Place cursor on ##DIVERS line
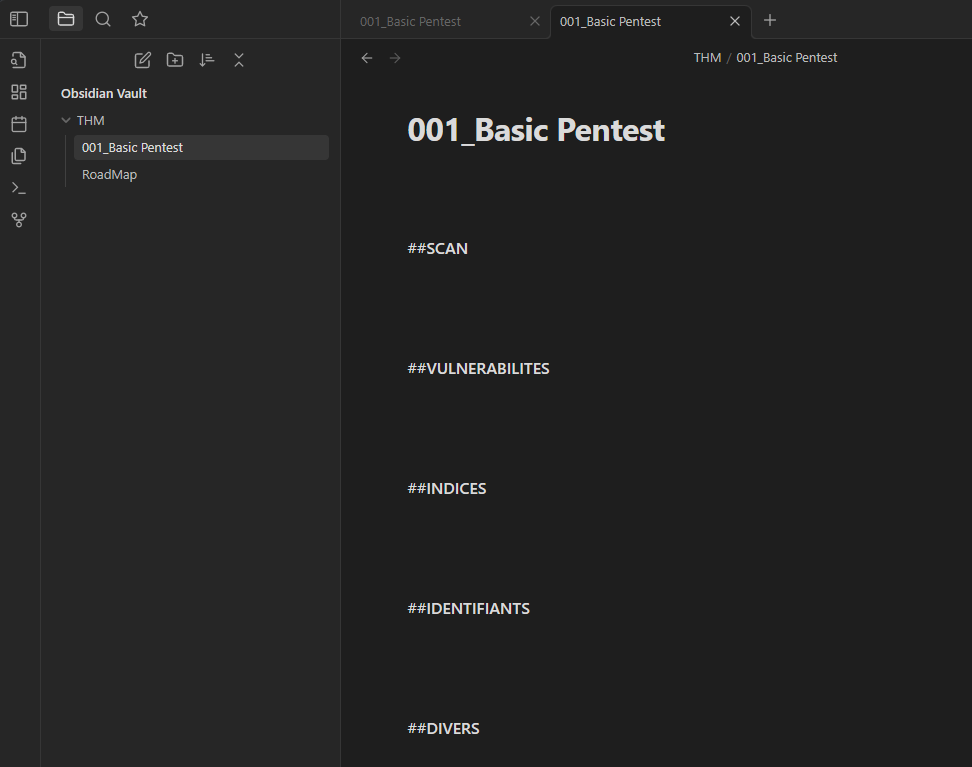This screenshot has width=972, height=767. tap(443, 729)
